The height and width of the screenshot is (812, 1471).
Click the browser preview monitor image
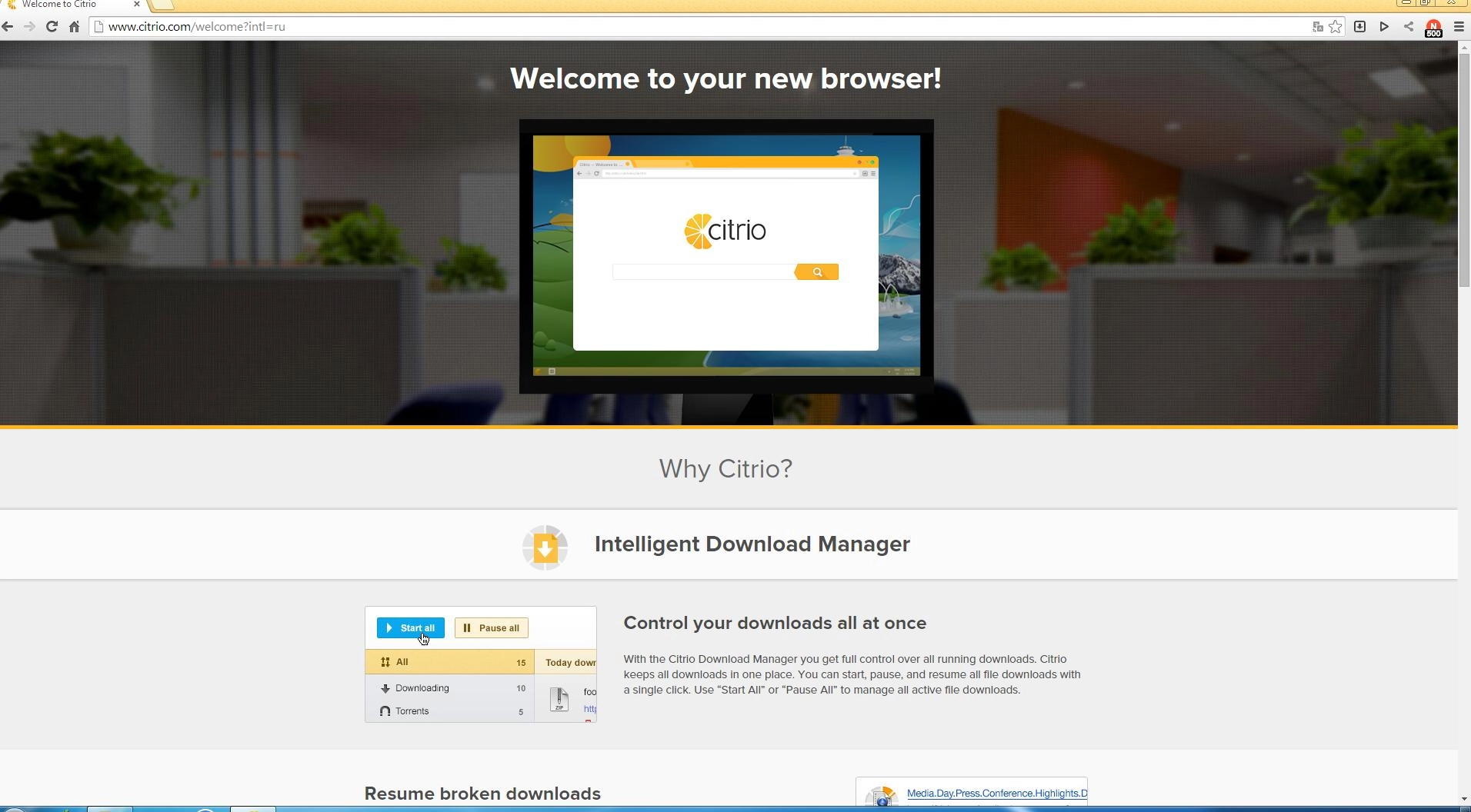[726, 257]
